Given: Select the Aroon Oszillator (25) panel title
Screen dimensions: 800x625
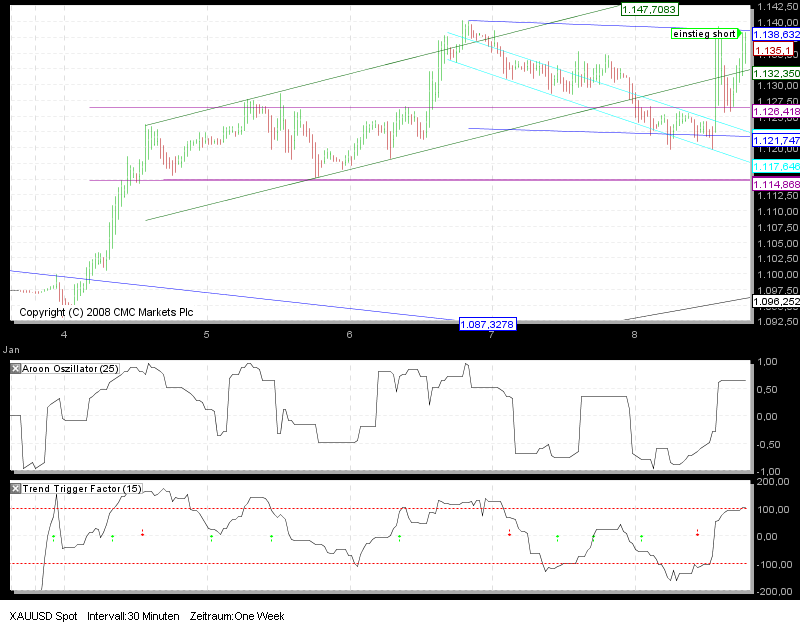Looking at the screenshot, I should coord(68,368).
